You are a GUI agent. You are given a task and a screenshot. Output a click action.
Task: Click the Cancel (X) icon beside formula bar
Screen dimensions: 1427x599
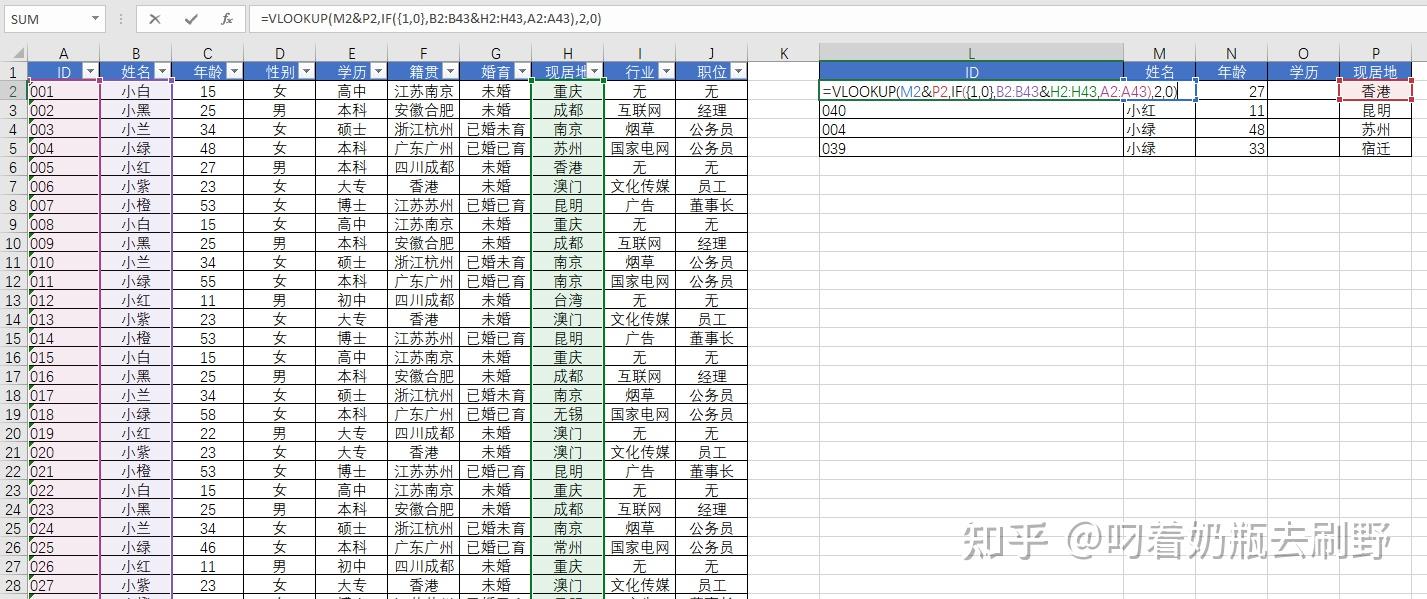[155, 19]
